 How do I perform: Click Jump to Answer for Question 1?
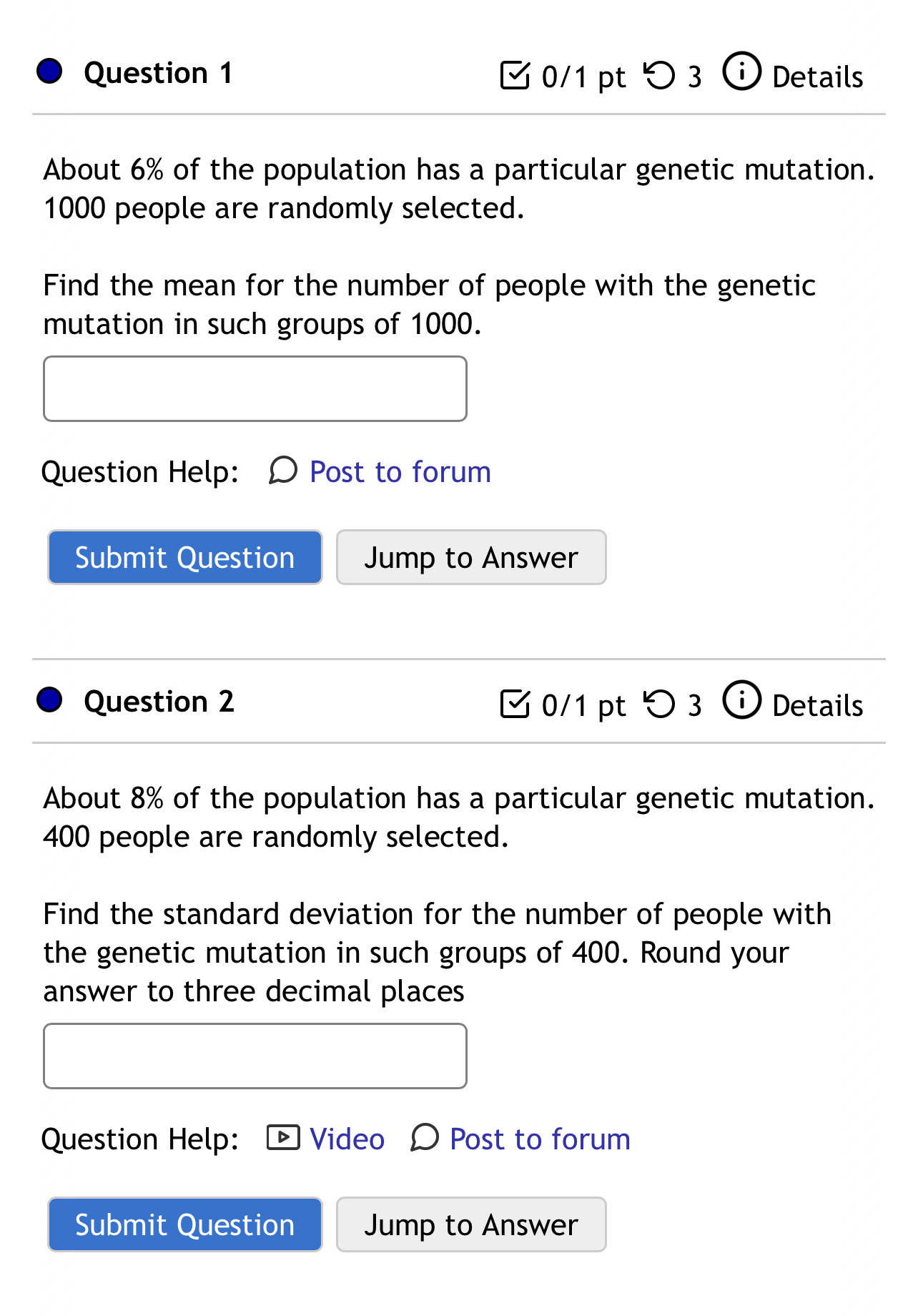[470, 557]
